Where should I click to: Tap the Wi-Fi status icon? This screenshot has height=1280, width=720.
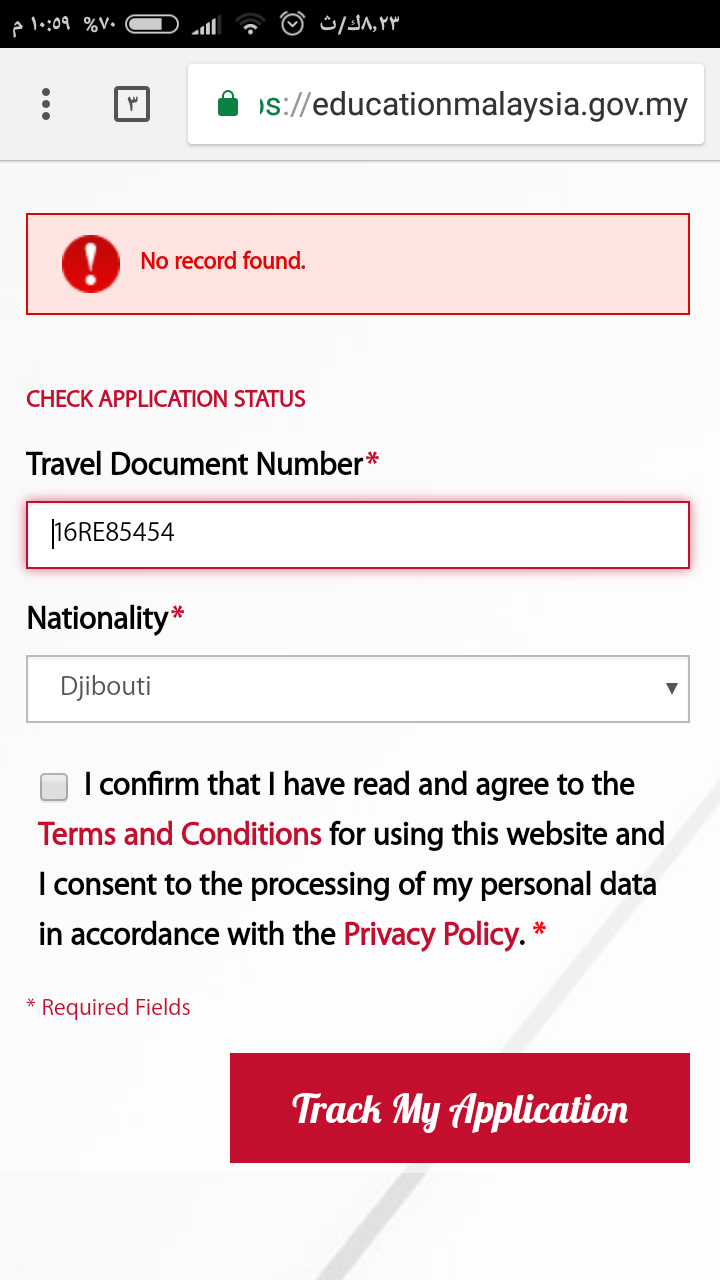[250, 24]
